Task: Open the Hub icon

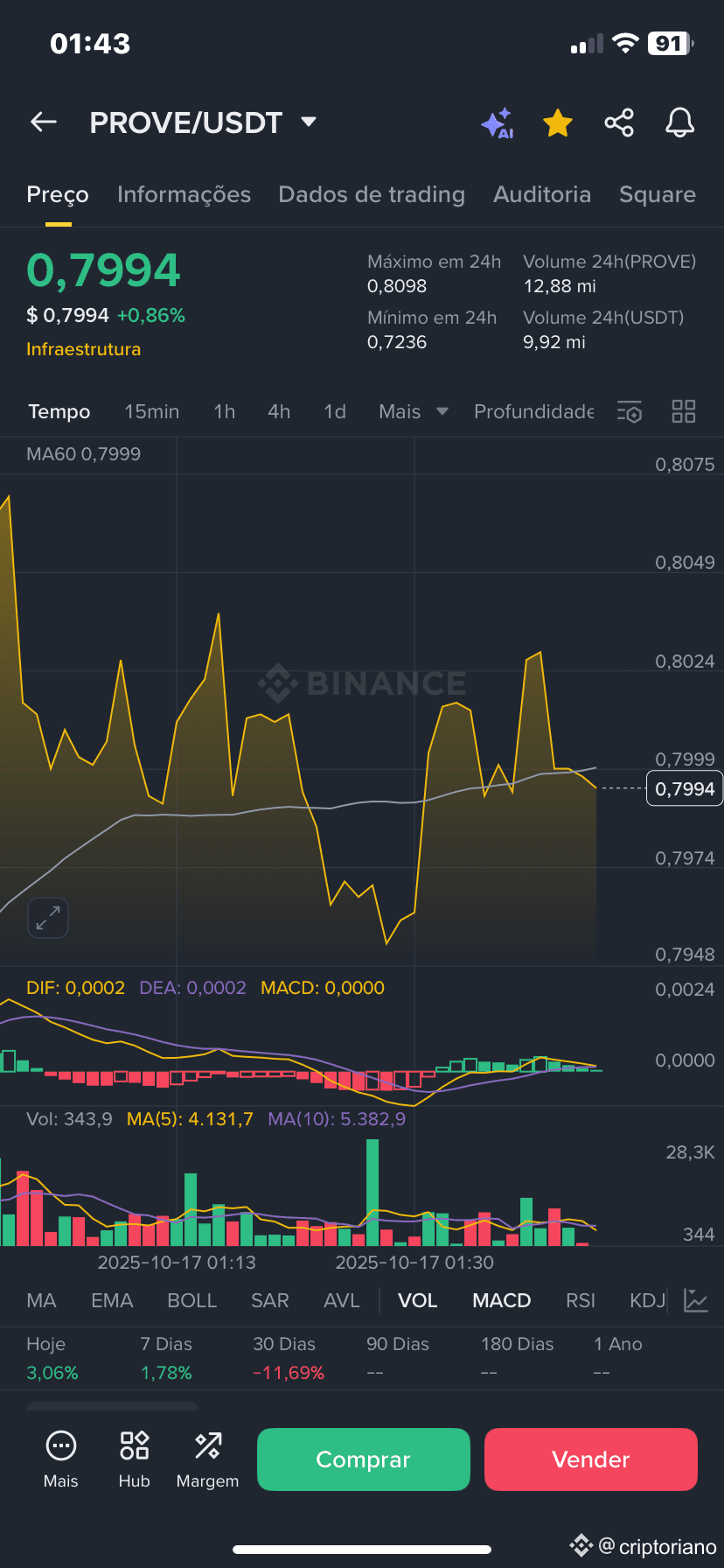Action: click(x=135, y=1459)
